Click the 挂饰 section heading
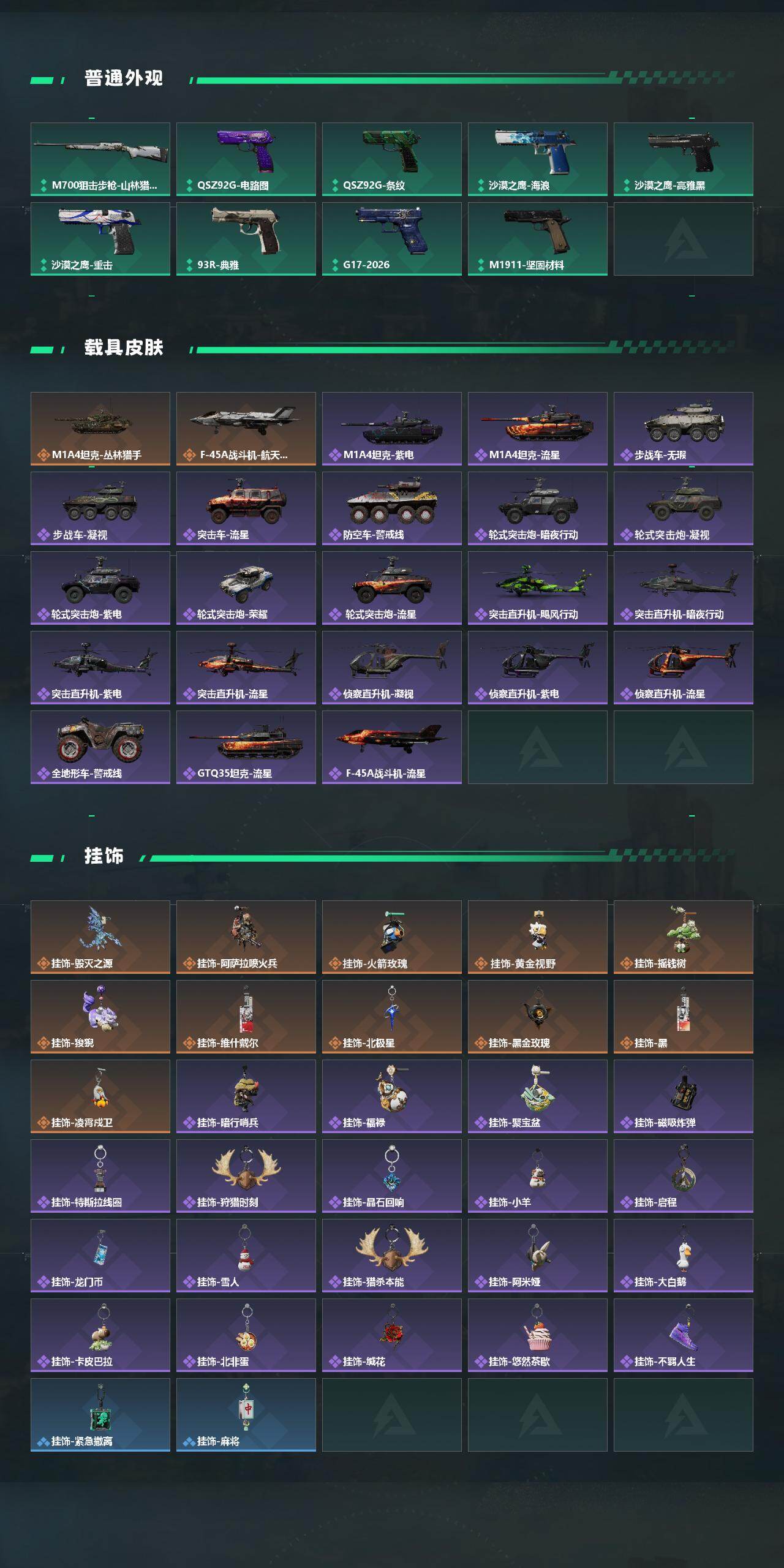The image size is (784, 1568). [104, 856]
